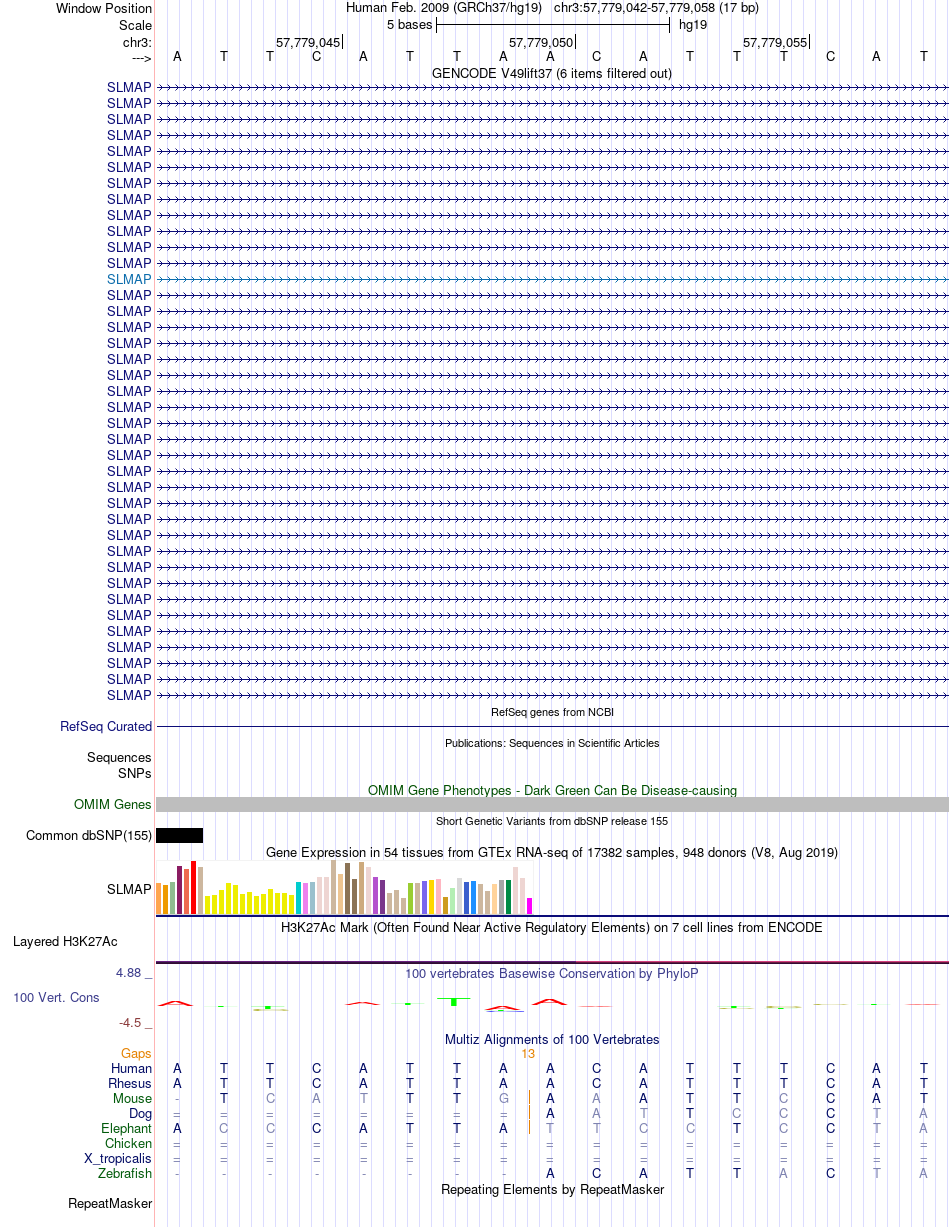
Task: Open the H3K27Ac Mark track title
Action: (552, 927)
